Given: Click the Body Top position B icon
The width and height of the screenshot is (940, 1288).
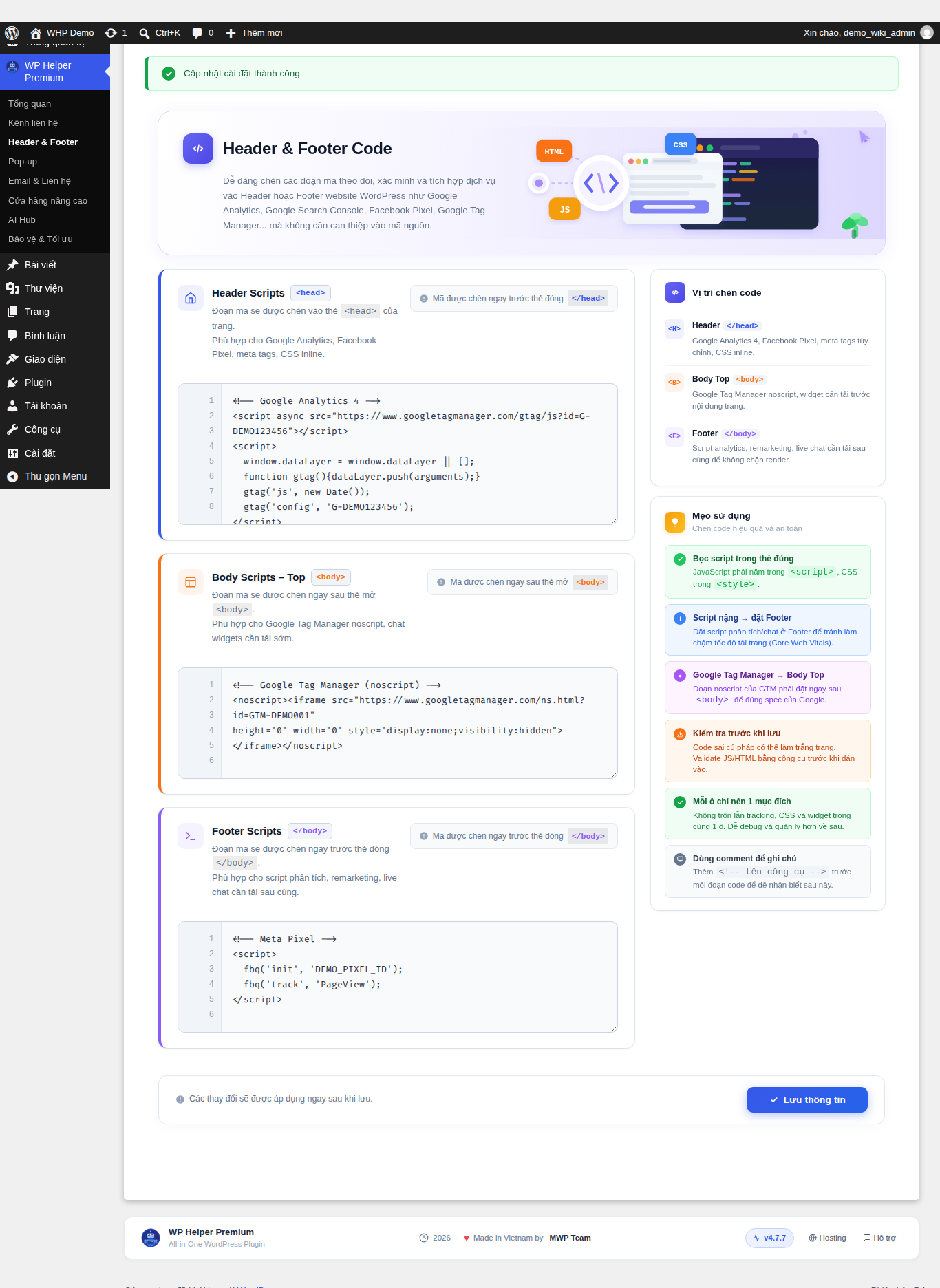Looking at the screenshot, I should pos(674,382).
